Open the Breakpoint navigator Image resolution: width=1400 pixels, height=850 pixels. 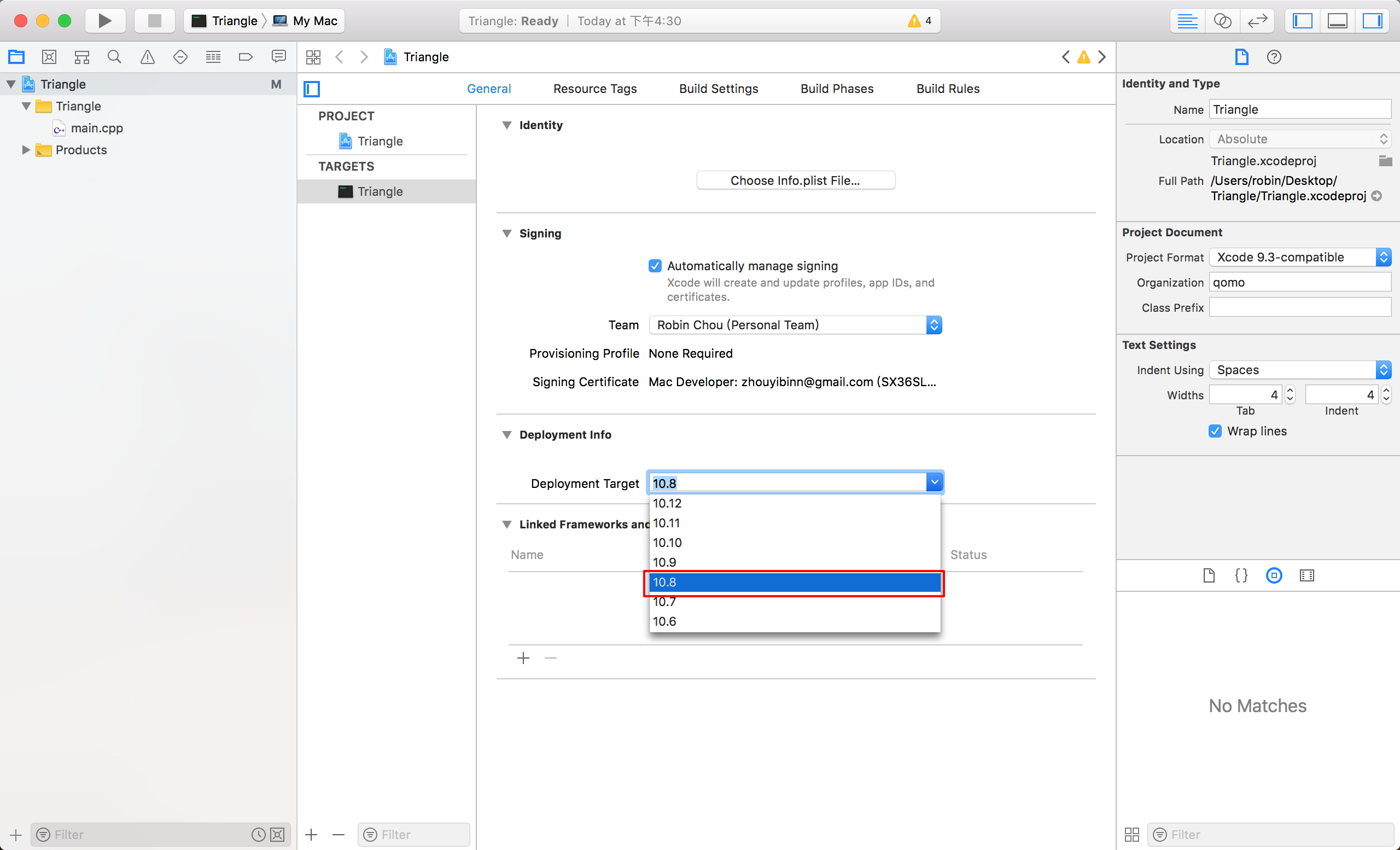tap(246, 57)
